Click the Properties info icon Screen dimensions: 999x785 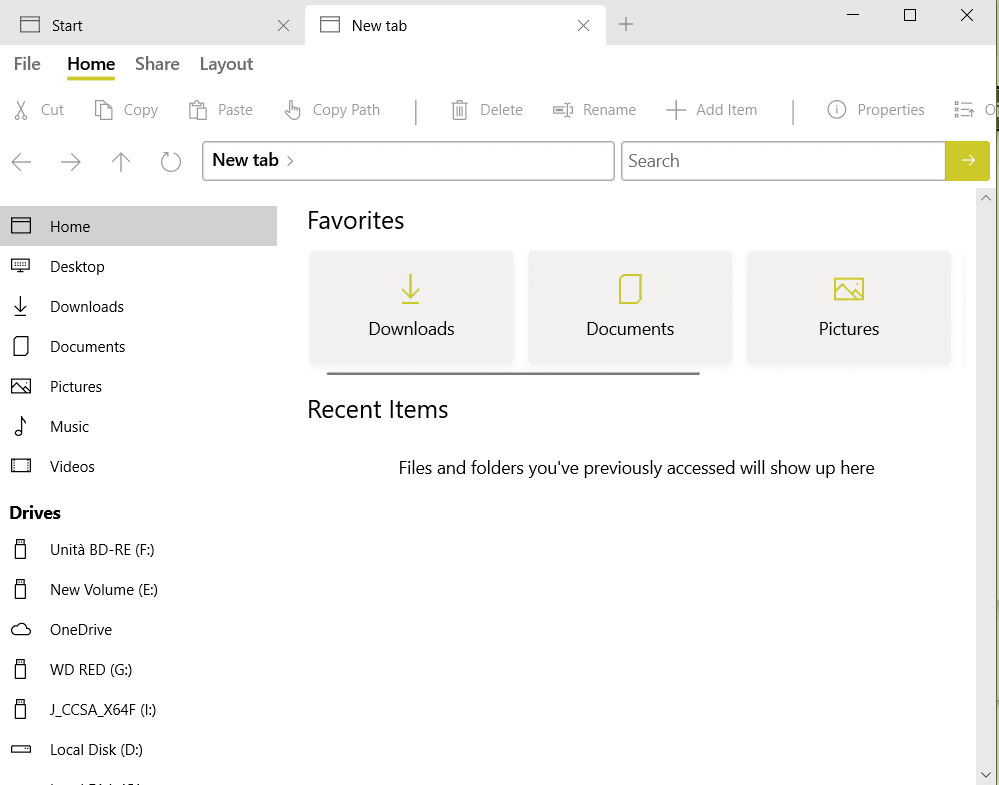pos(837,110)
